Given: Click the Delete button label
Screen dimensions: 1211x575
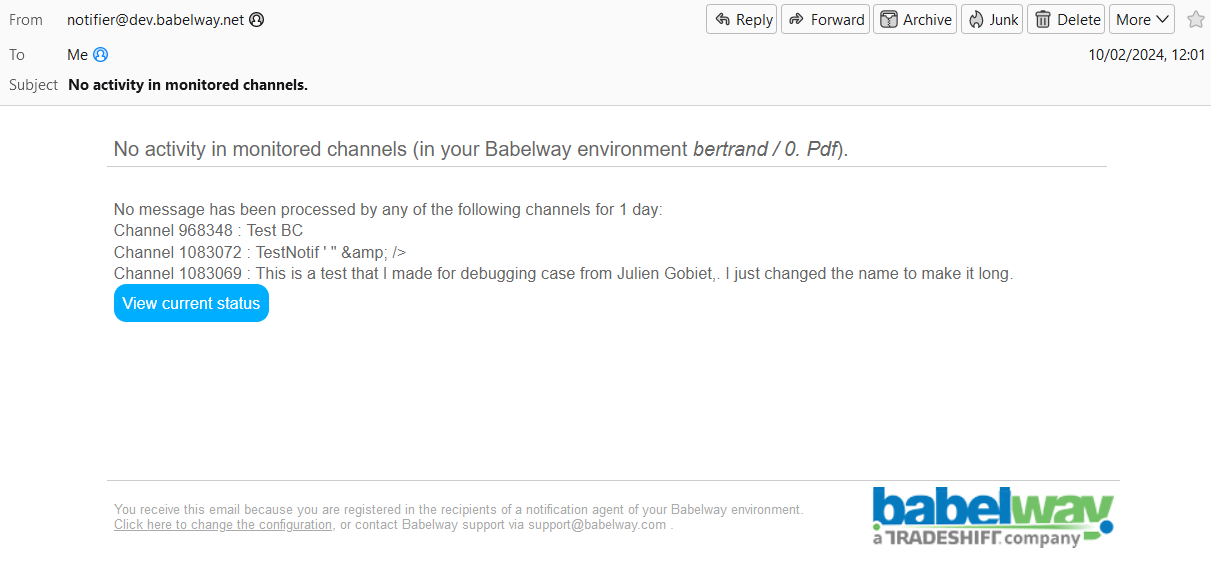Looking at the screenshot, I should 1079,19.
